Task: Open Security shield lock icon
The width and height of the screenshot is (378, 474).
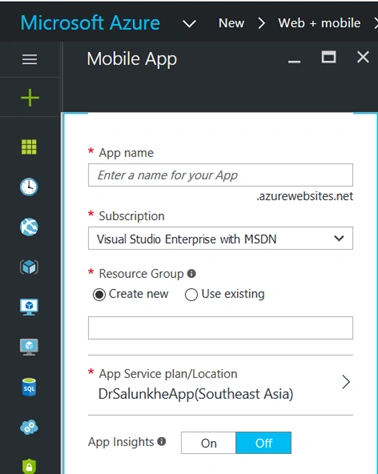Action: pos(29,466)
